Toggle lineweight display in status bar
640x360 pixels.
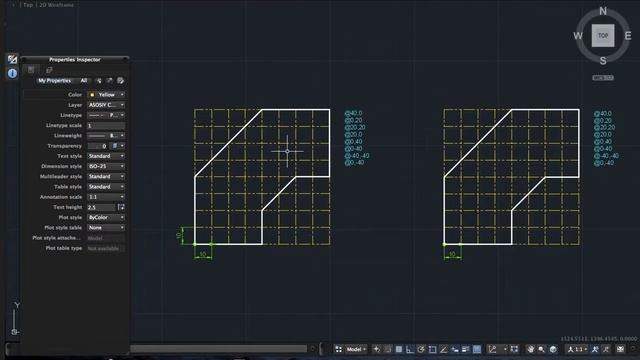pos(465,349)
